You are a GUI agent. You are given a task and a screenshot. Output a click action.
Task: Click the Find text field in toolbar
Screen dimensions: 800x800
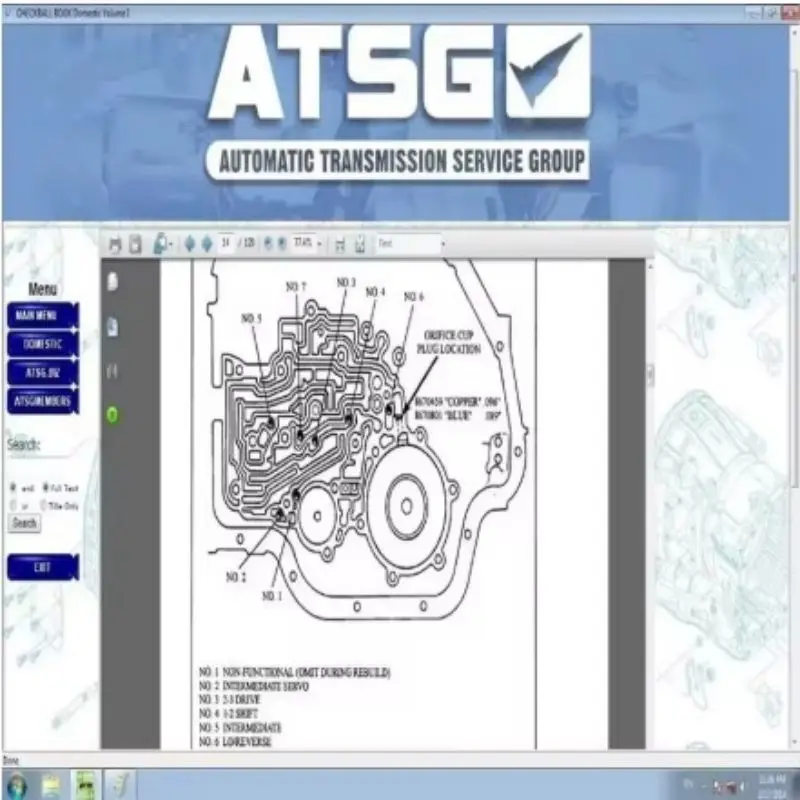pyautogui.click(x=408, y=244)
